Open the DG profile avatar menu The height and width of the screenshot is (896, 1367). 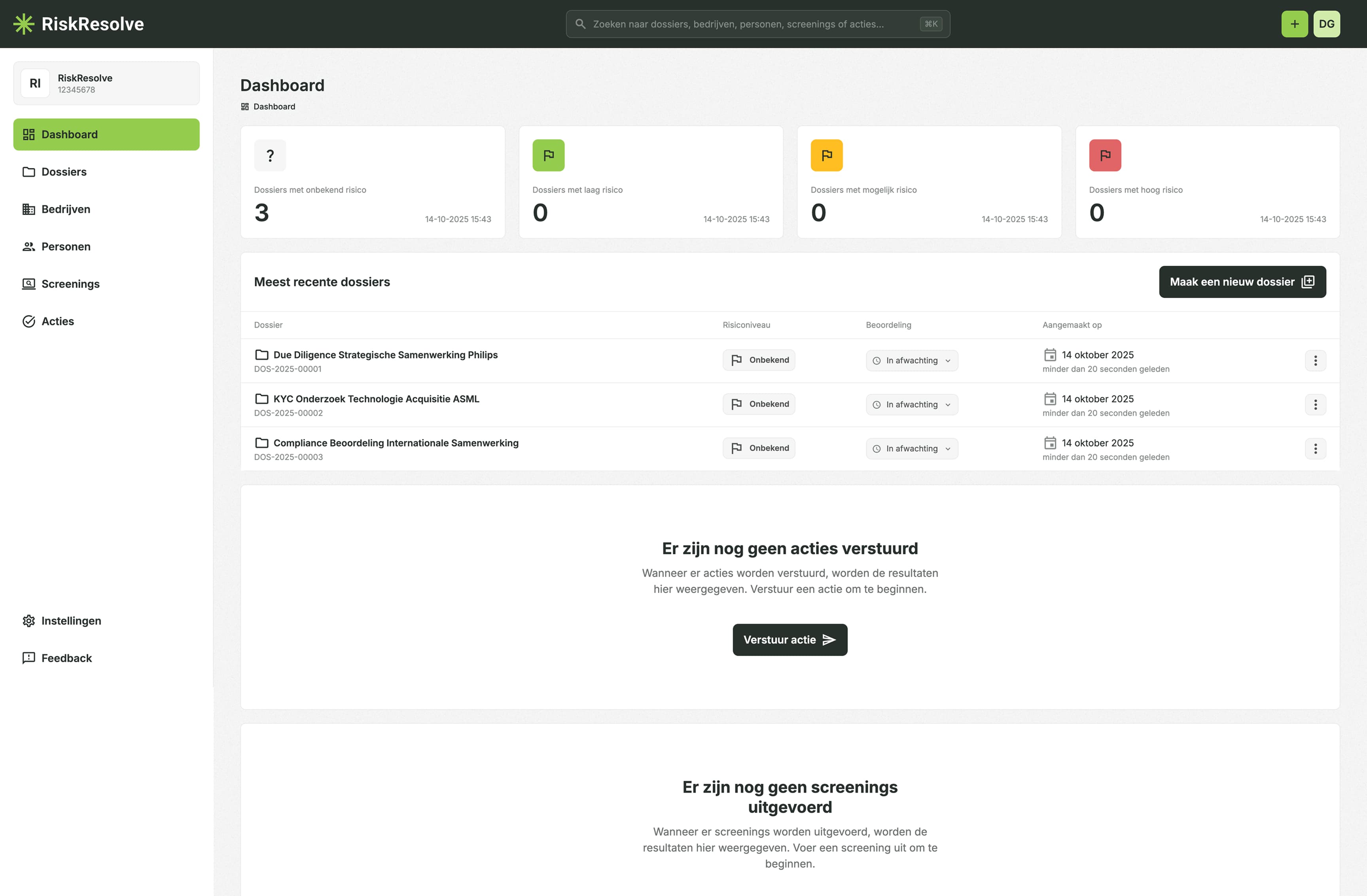pyautogui.click(x=1327, y=24)
